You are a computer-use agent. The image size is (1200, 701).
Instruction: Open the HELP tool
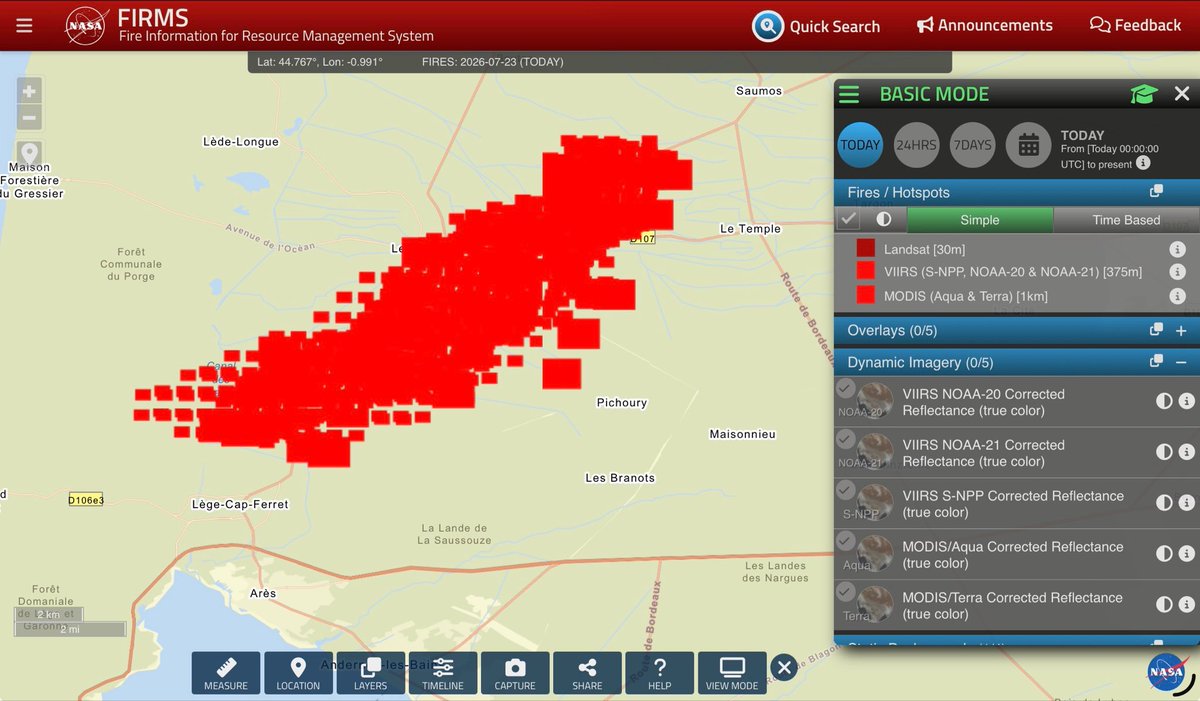(659, 673)
